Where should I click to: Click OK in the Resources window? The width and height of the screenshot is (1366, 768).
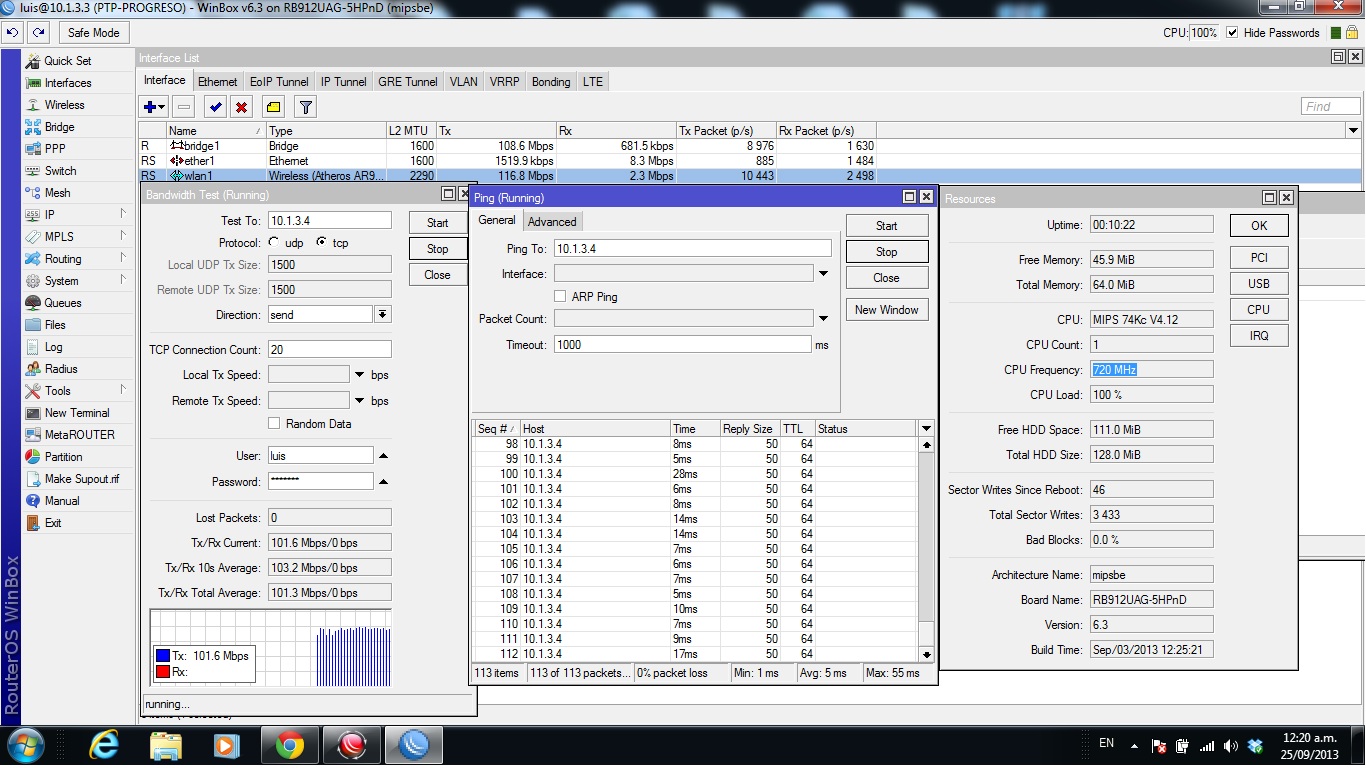(1259, 226)
